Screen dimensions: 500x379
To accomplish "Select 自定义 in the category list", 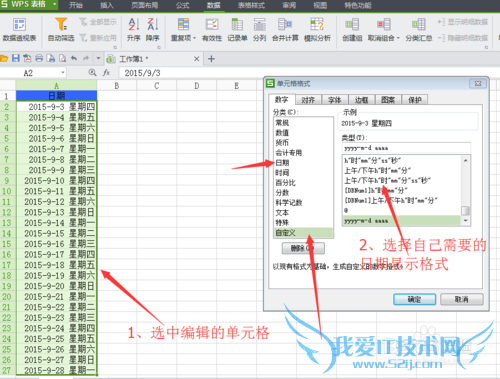I will pos(303,233).
